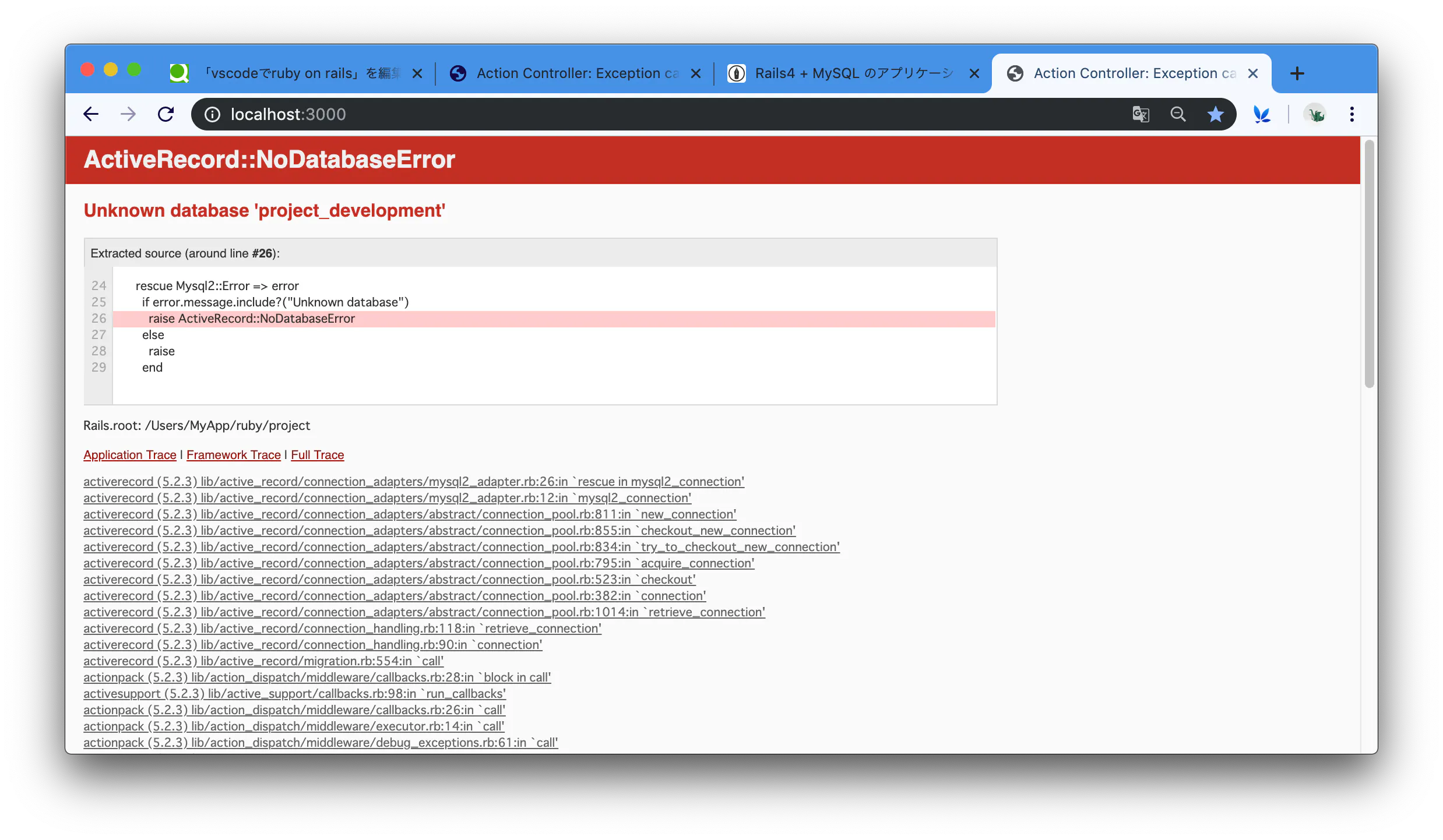Click the zoom magnifier icon in address bar
The image size is (1443, 840).
[x=1178, y=114]
